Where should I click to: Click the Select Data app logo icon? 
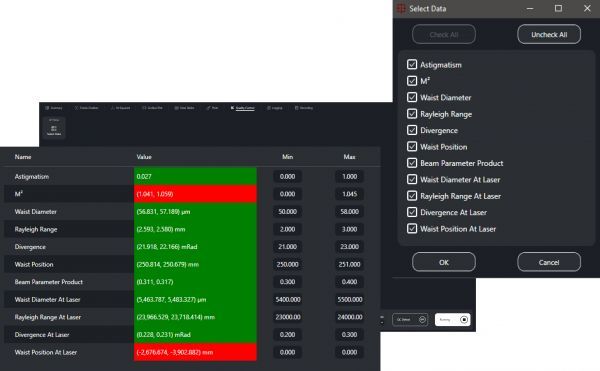point(401,8)
